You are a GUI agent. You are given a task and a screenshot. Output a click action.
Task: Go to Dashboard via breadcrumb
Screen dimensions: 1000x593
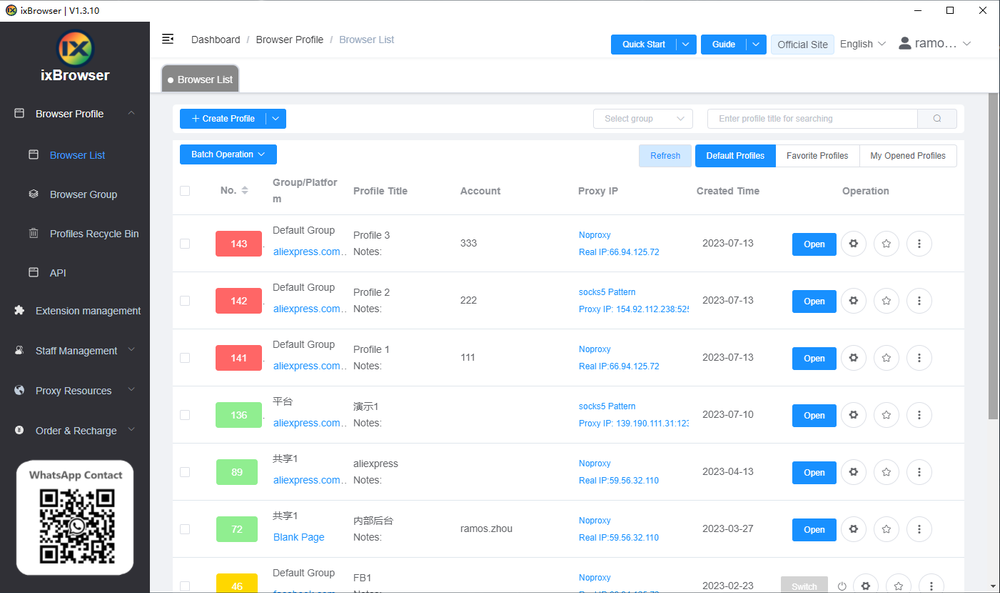coord(216,40)
